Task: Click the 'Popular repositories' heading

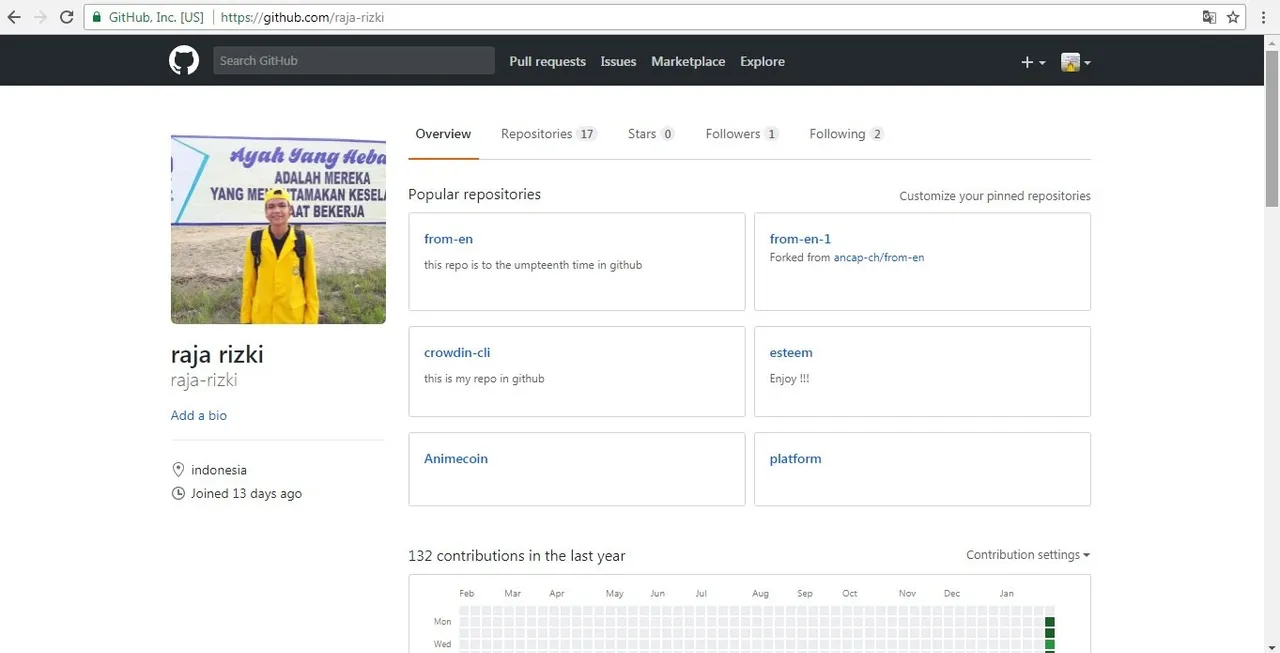Action: coord(474,195)
